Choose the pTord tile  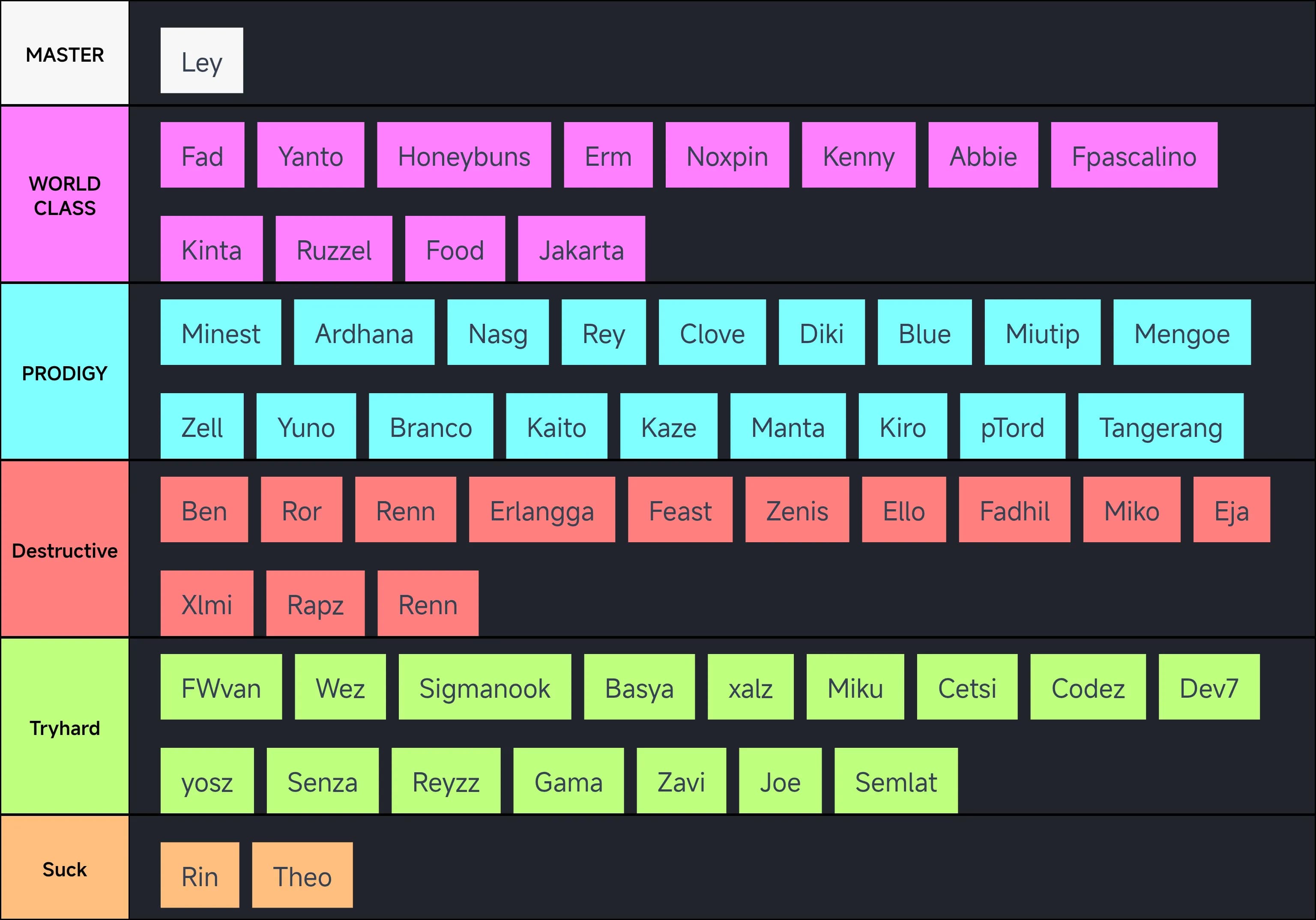pos(1012,427)
